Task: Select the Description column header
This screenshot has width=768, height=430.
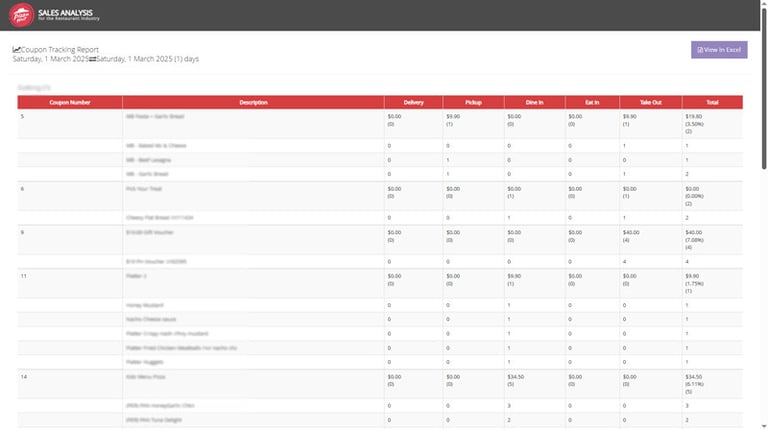Action: click(253, 102)
